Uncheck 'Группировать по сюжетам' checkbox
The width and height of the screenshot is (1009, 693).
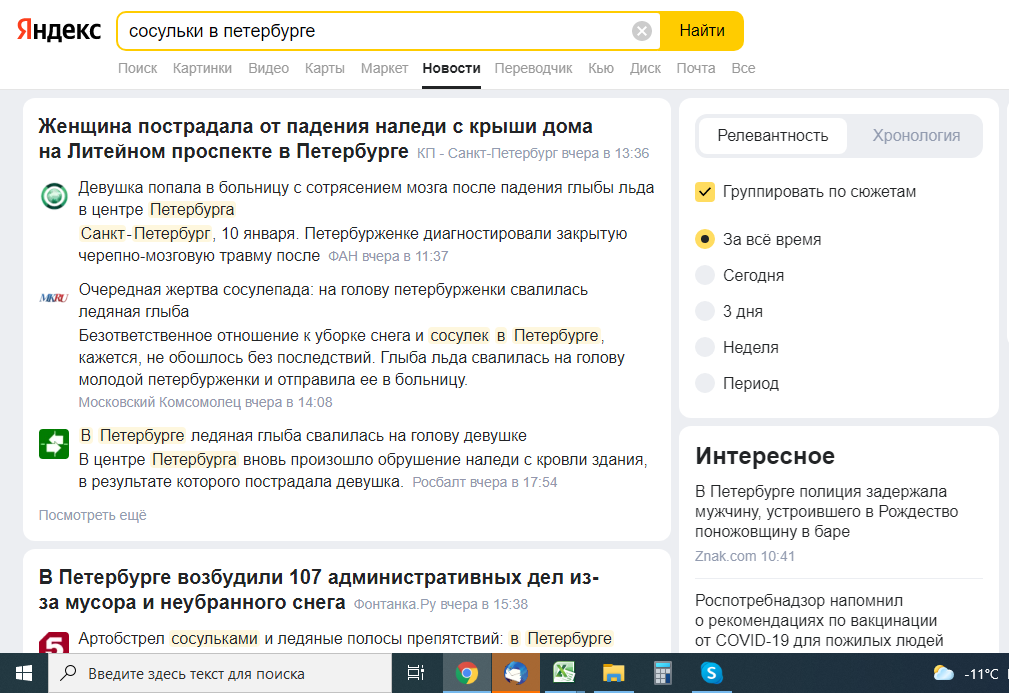click(x=705, y=192)
